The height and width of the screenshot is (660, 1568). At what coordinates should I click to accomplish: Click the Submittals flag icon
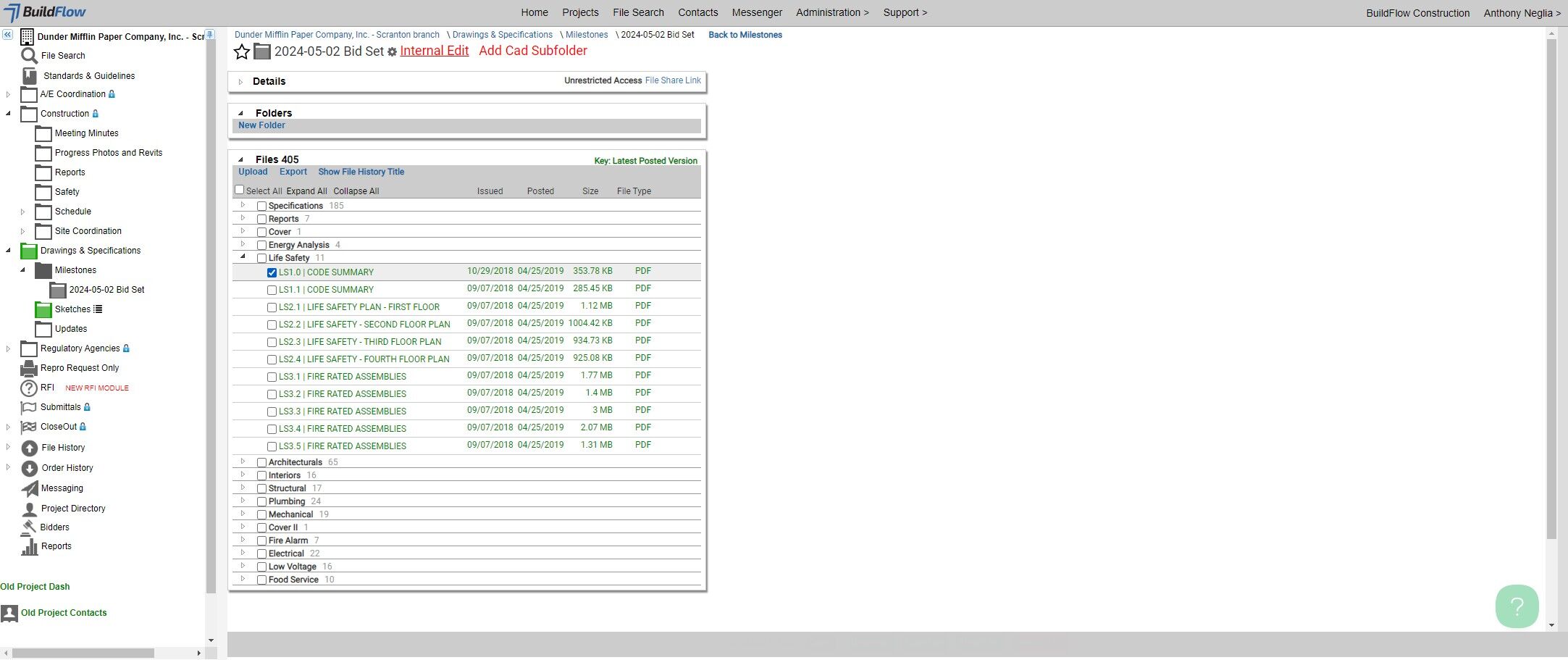click(29, 407)
